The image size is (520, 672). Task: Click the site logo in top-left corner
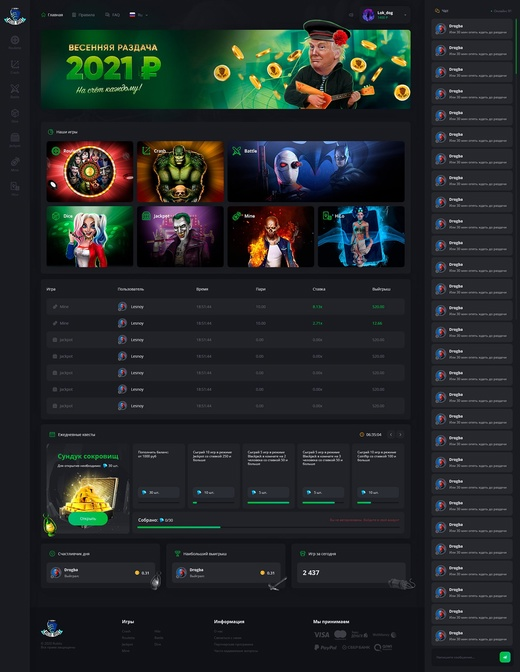[x=15, y=16]
